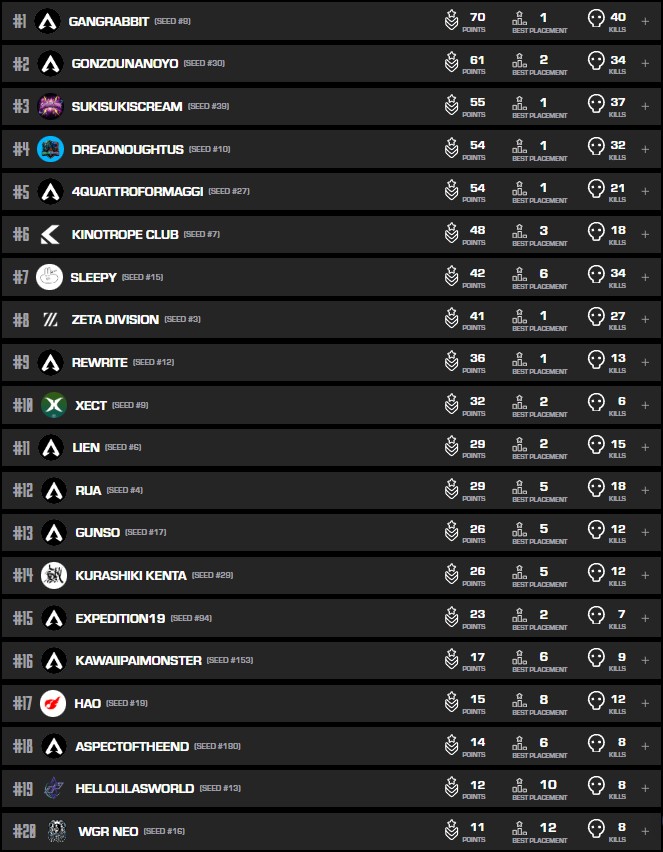Click the ZETA DIVISION logo icon

[50, 320]
